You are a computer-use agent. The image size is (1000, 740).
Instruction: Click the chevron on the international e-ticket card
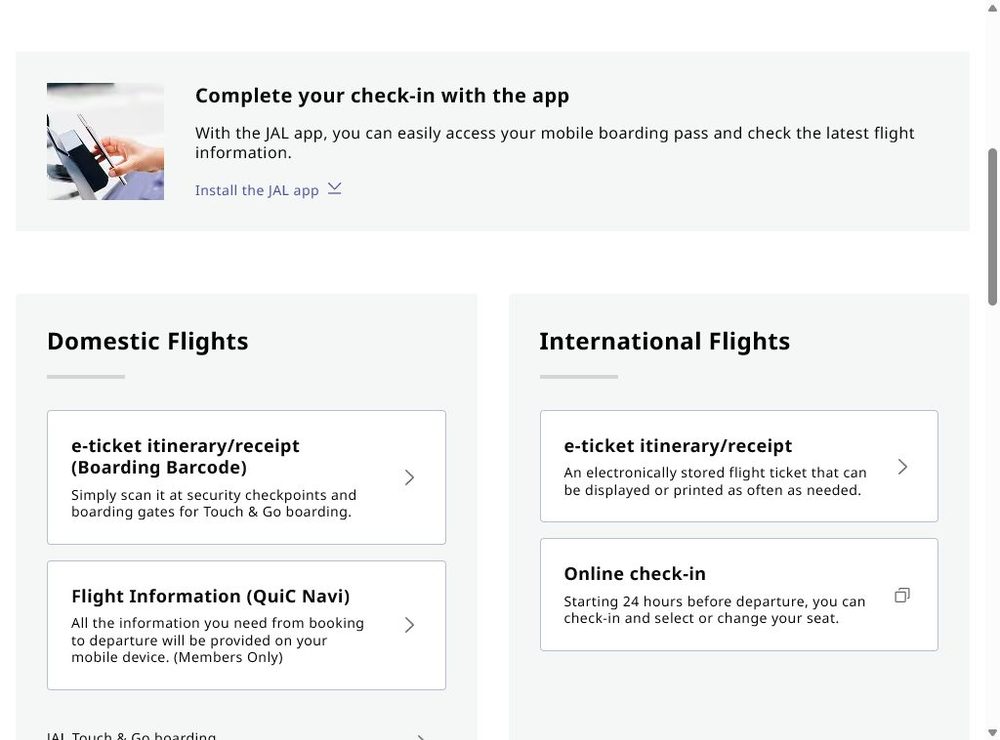902,466
